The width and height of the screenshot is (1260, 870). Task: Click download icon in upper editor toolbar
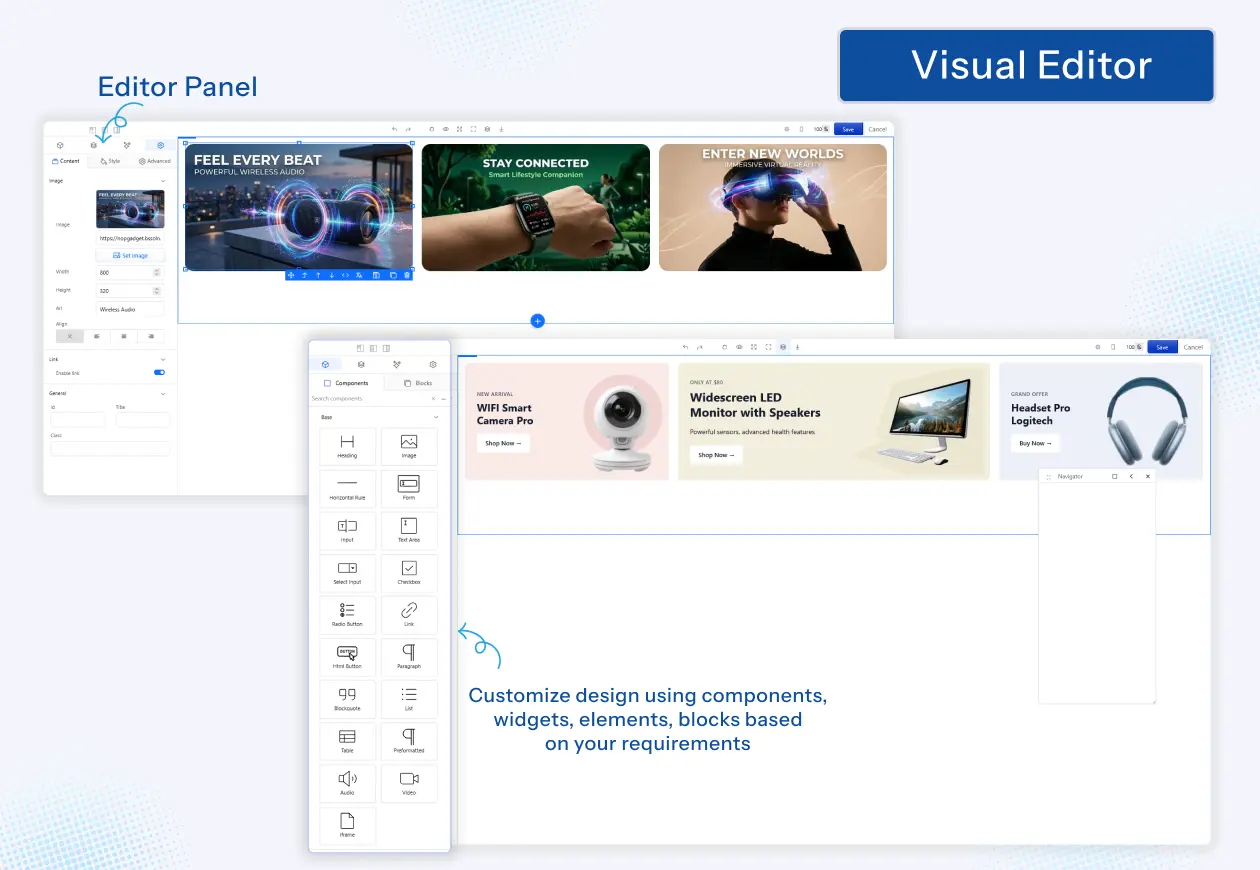501,129
